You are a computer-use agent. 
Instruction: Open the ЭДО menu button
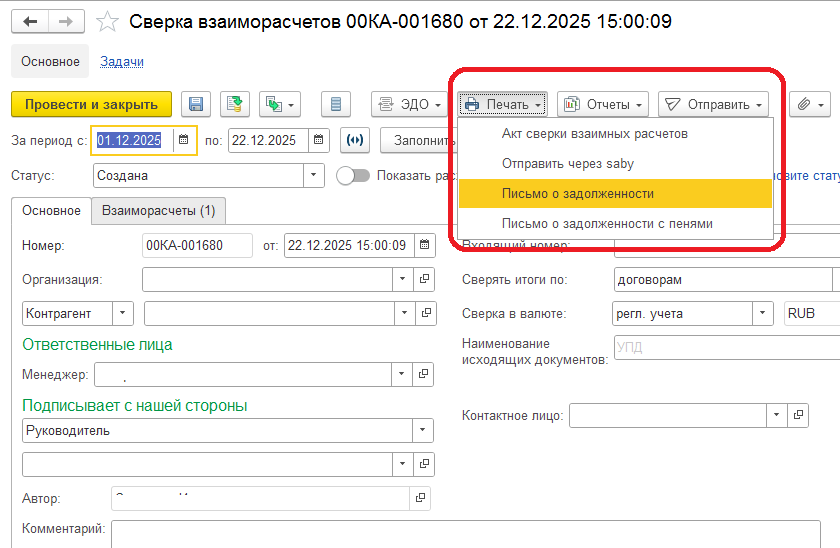click(409, 104)
